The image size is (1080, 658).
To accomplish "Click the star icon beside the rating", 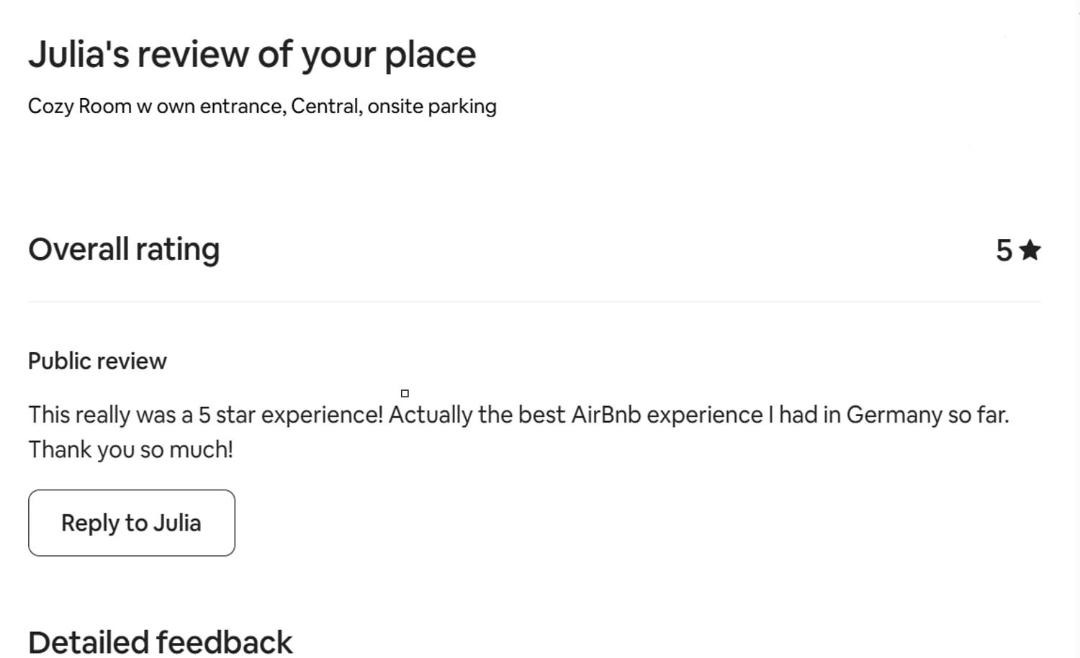I will pyautogui.click(x=1030, y=250).
